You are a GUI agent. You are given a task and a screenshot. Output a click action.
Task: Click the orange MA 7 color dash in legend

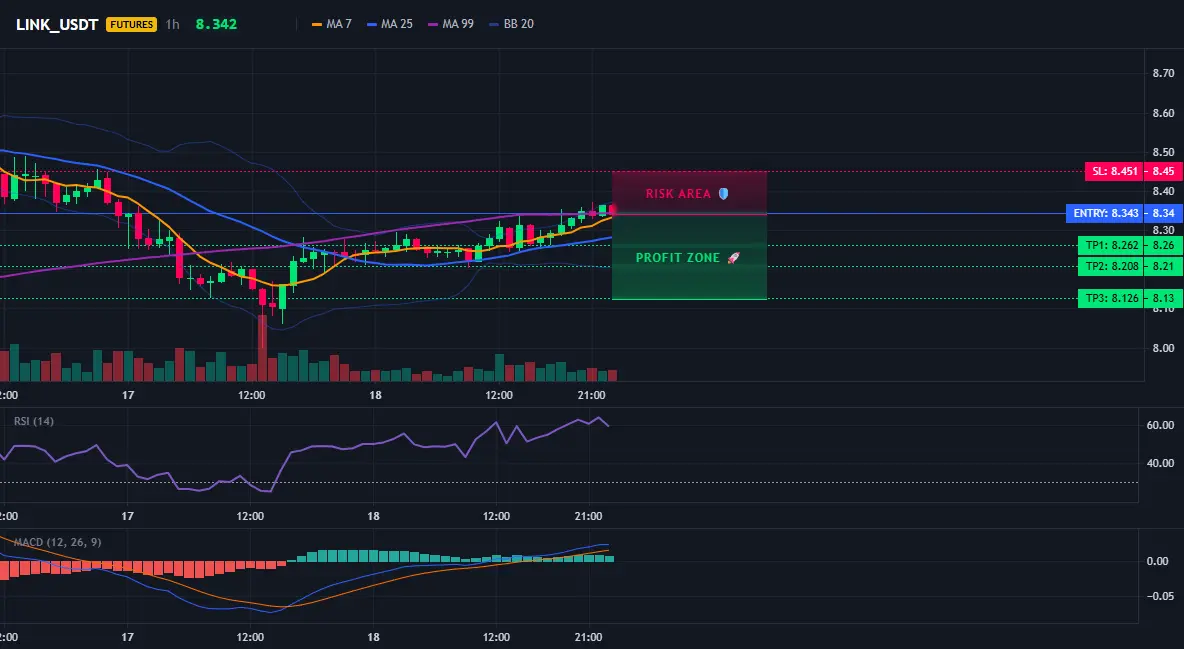point(317,24)
